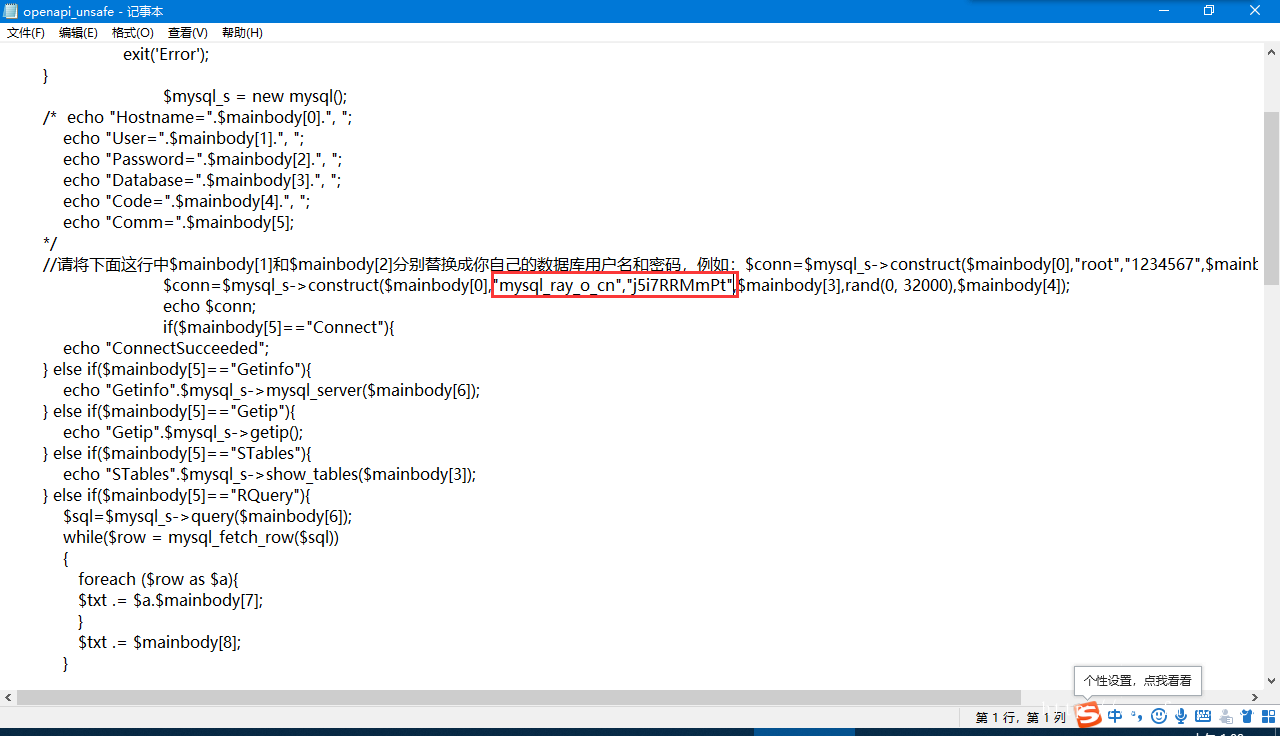This screenshot has width=1280, height=736.
Task: Click the Sogou user account icon
Action: point(1225,716)
